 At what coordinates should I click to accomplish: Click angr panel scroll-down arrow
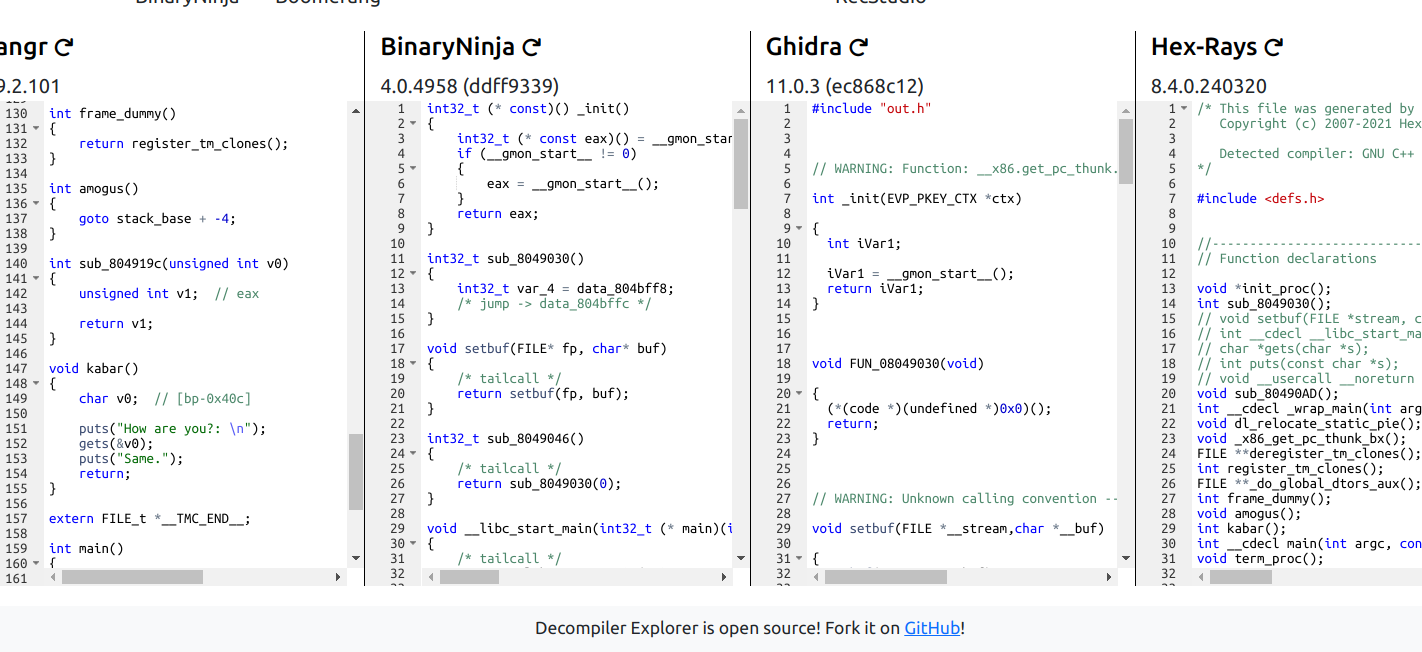pos(356,558)
